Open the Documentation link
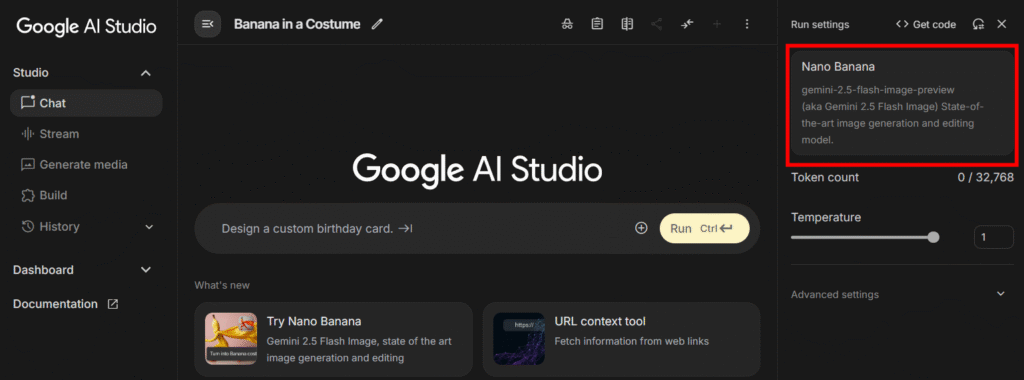Image resolution: width=1024 pixels, height=380 pixels. 66,304
